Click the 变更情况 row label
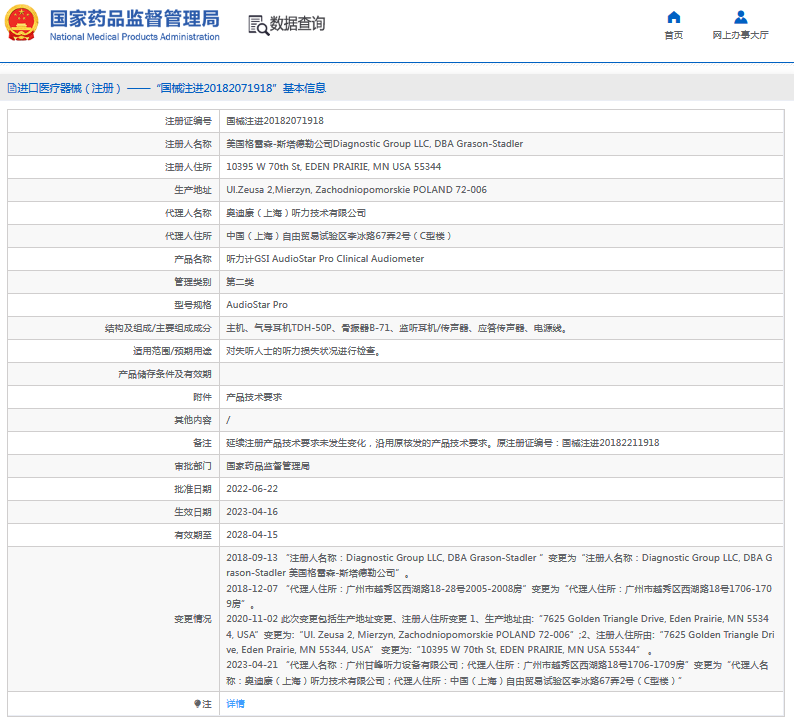794x724 pixels. (193, 619)
